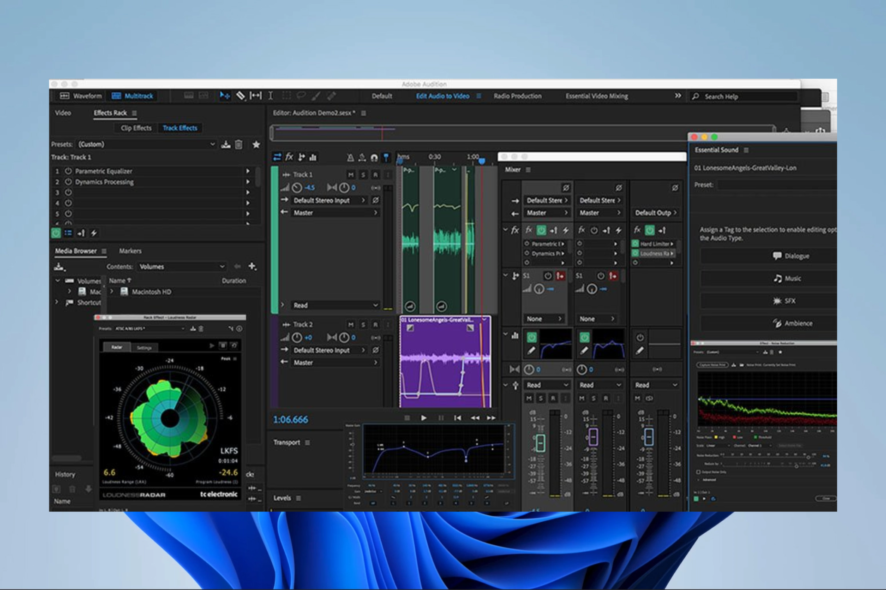
Task: Solo Track 1 in editor
Action: [363, 175]
